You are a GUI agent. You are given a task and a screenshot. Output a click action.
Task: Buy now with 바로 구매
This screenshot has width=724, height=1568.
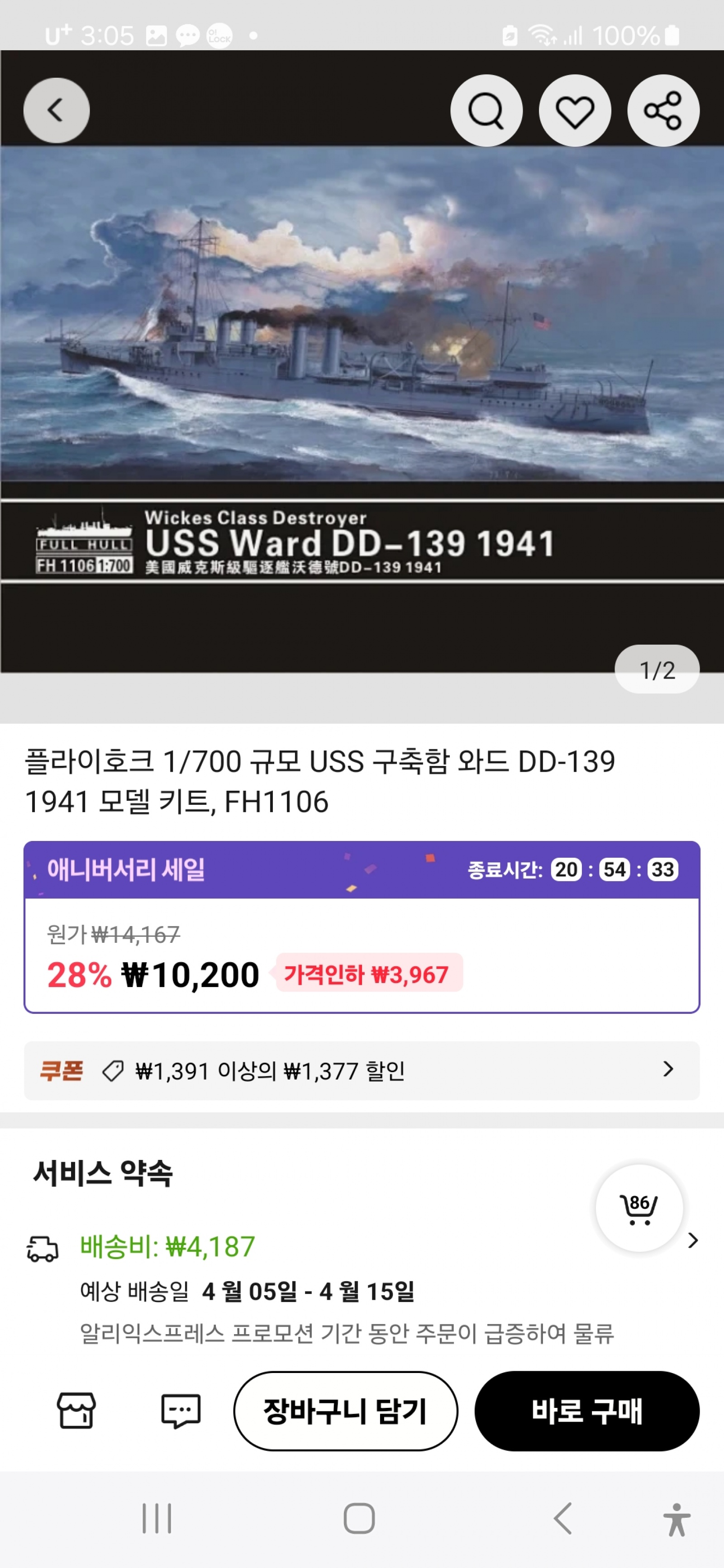tap(586, 1411)
